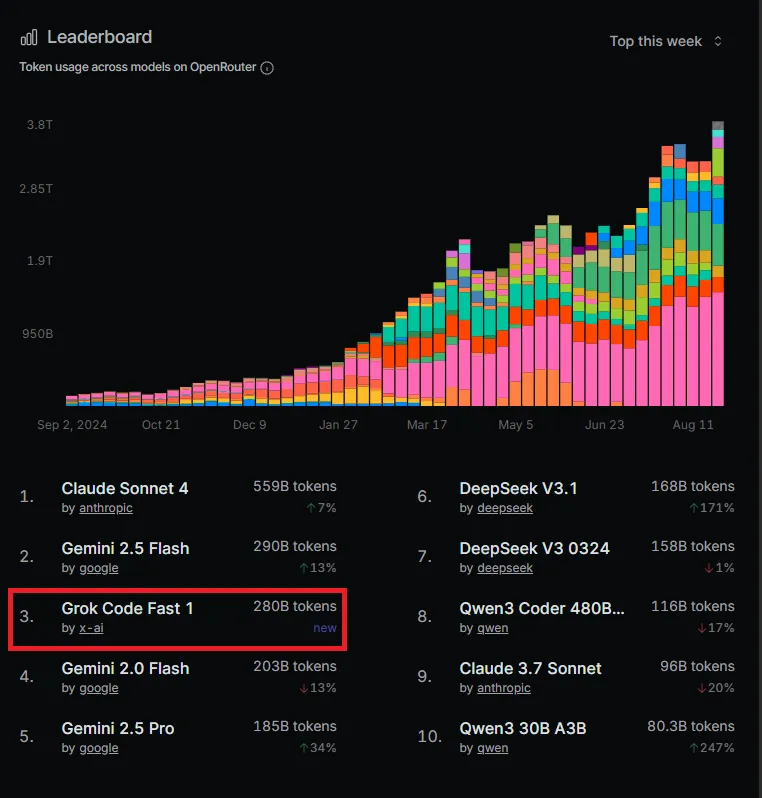The height and width of the screenshot is (798, 762).
Task: Click the 203B tokens value
Action: (295, 667)
